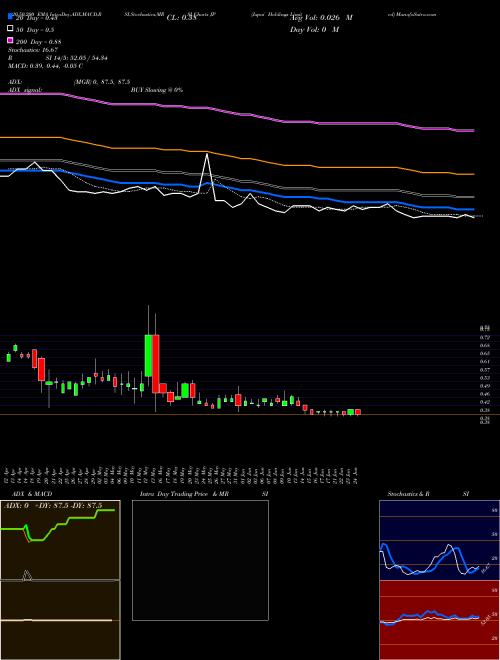Select the '50 Day = 0.5' legend text
500x660 pixels.
tap(35, 30)
